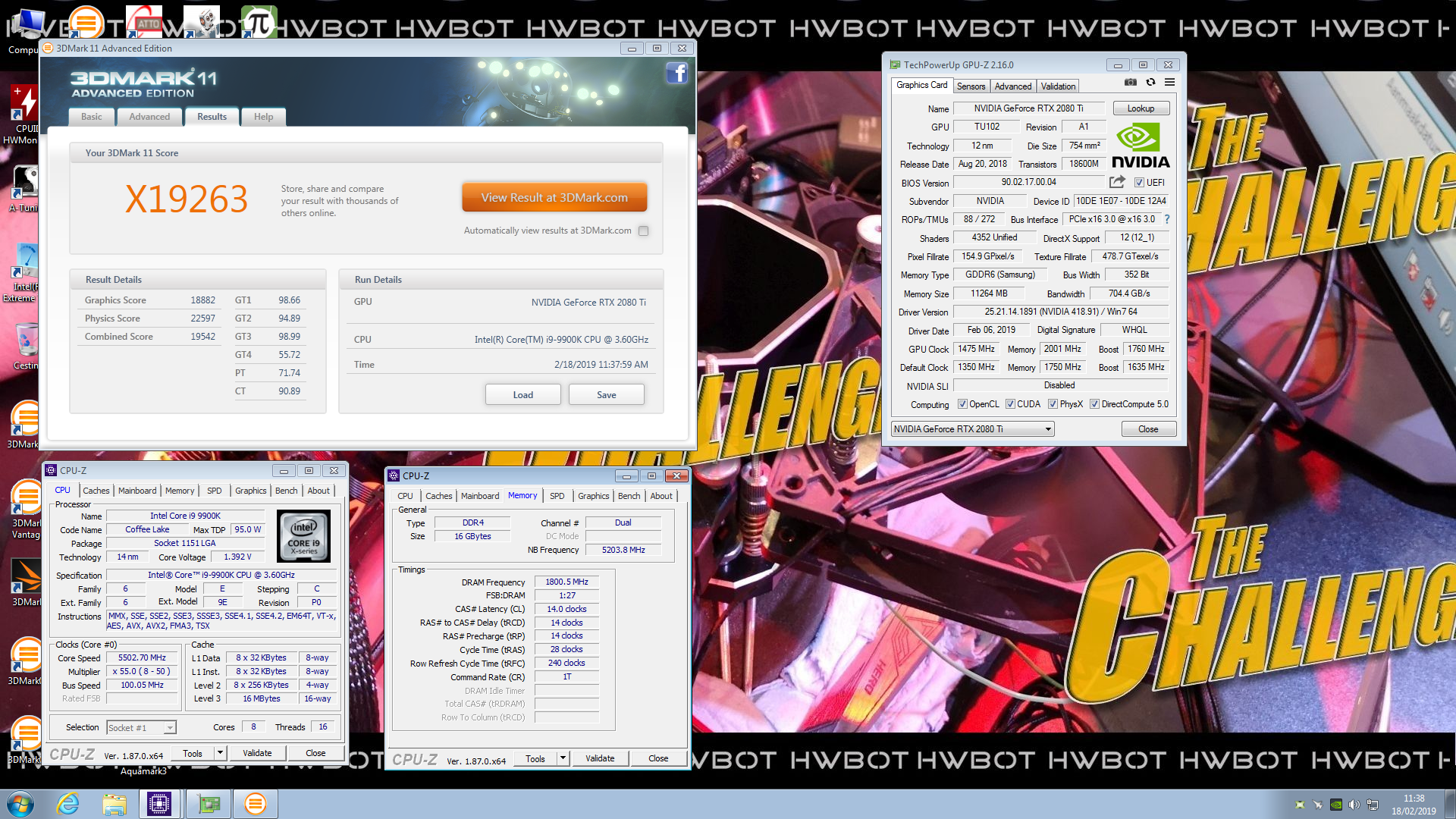The image size is (1456, 819).
Task: Switch to CPU-Z taskbar icon
Action: click(159, 804)
